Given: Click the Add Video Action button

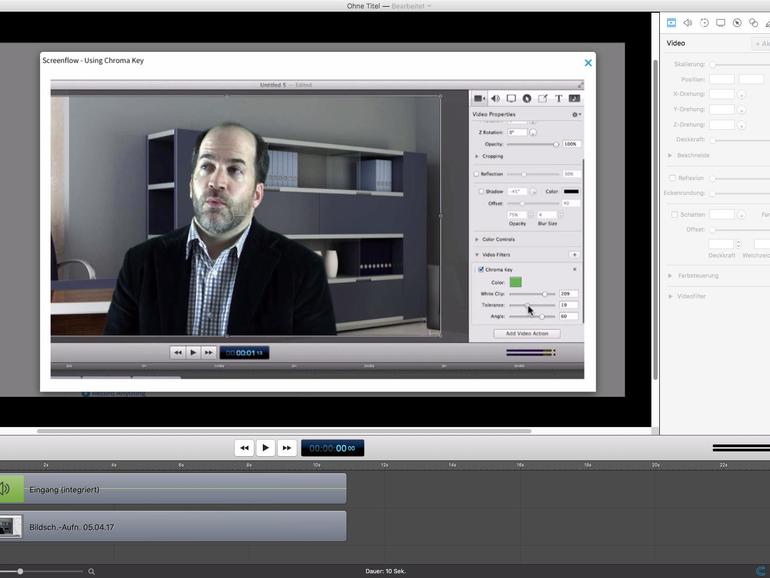Looking at the screenshot, I should 526,333.
